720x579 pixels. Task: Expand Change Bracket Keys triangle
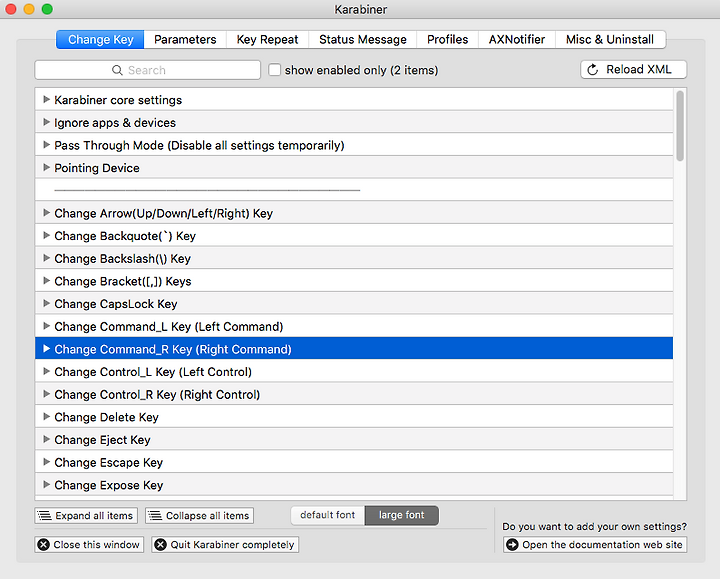tap(46, 281)
